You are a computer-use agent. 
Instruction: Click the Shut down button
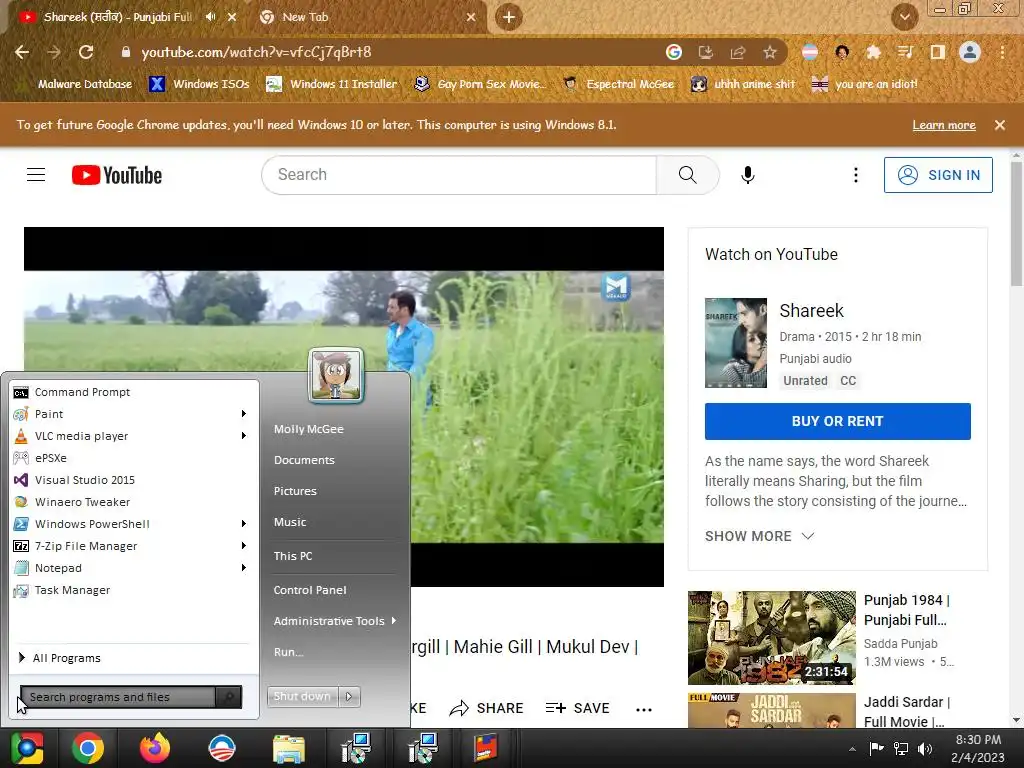click(x=303, y=697)
